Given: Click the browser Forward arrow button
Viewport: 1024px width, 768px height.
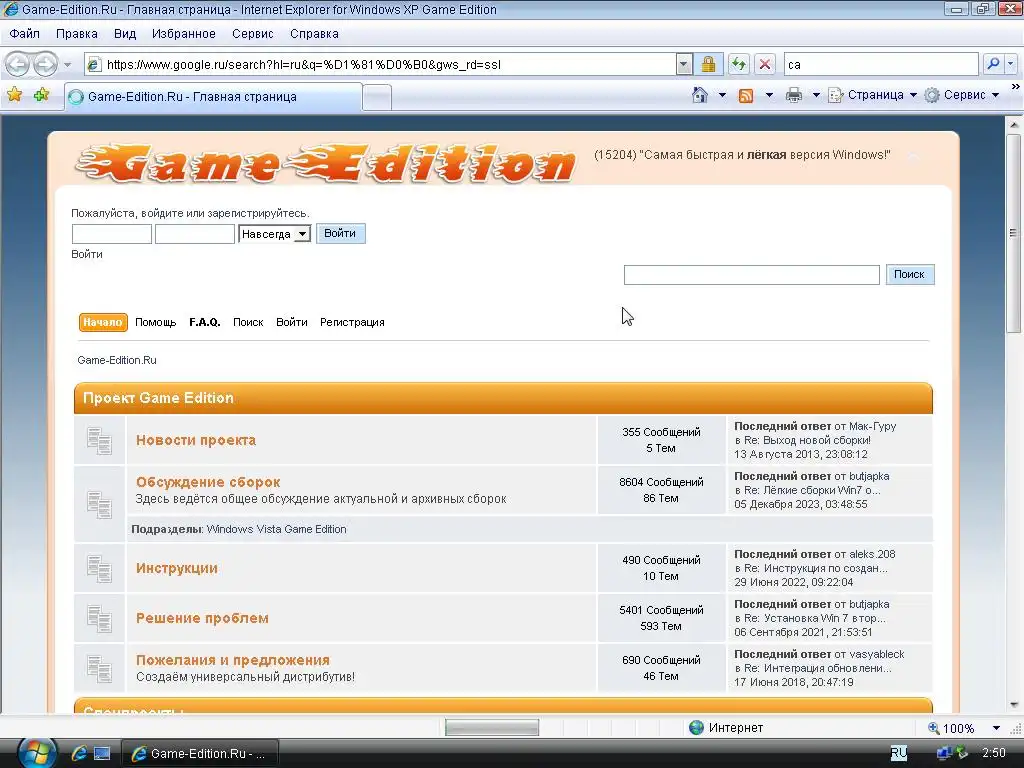Looking at the screenshot, I should click(46, 64).
